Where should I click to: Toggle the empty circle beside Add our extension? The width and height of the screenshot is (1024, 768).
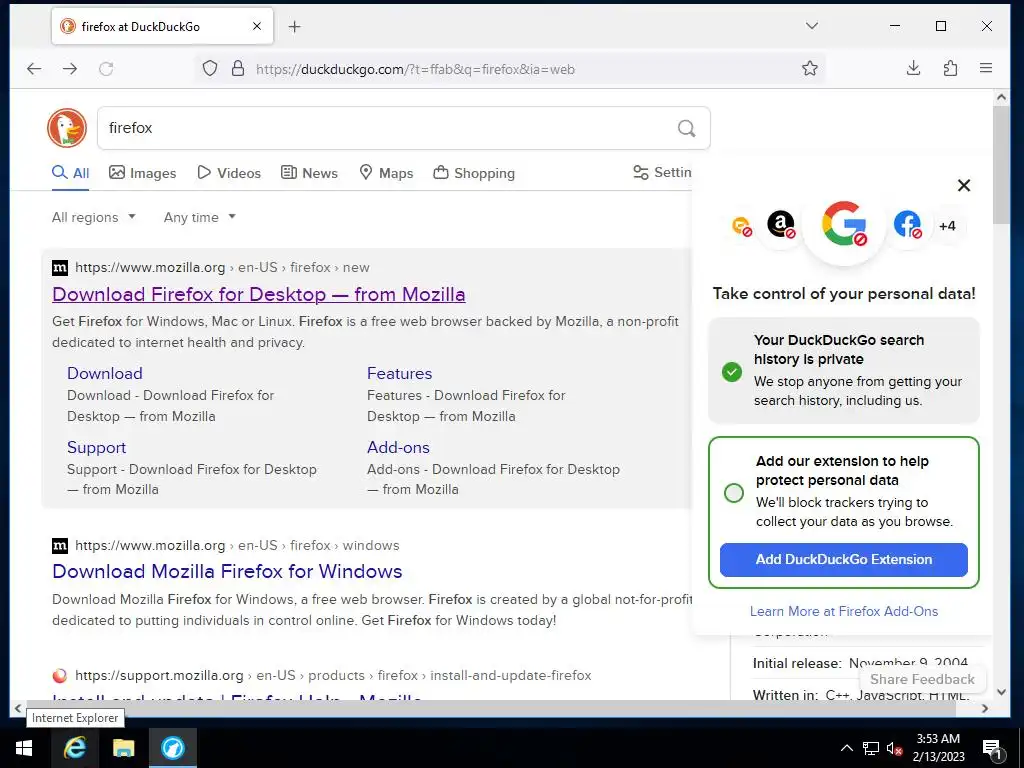click(x=734, y=493)
